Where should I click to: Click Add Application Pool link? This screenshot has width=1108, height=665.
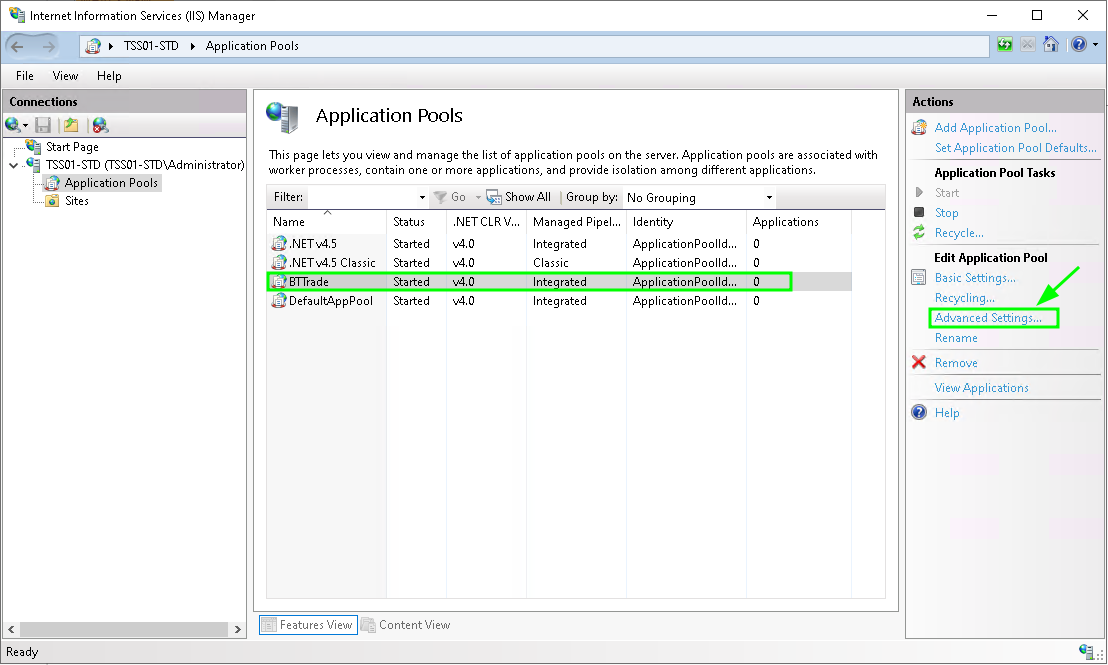click(x=996, y=128)
